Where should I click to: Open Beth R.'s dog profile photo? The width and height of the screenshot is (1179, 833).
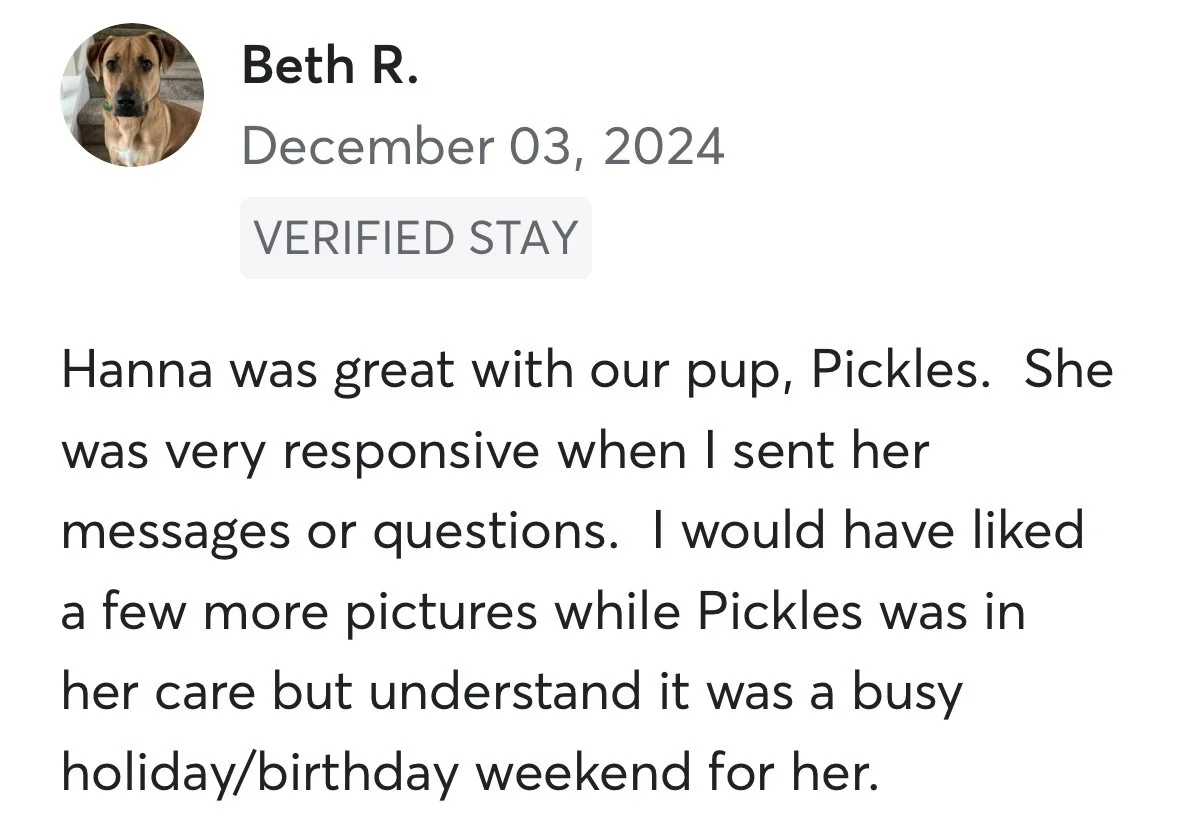tap(132, 94)
